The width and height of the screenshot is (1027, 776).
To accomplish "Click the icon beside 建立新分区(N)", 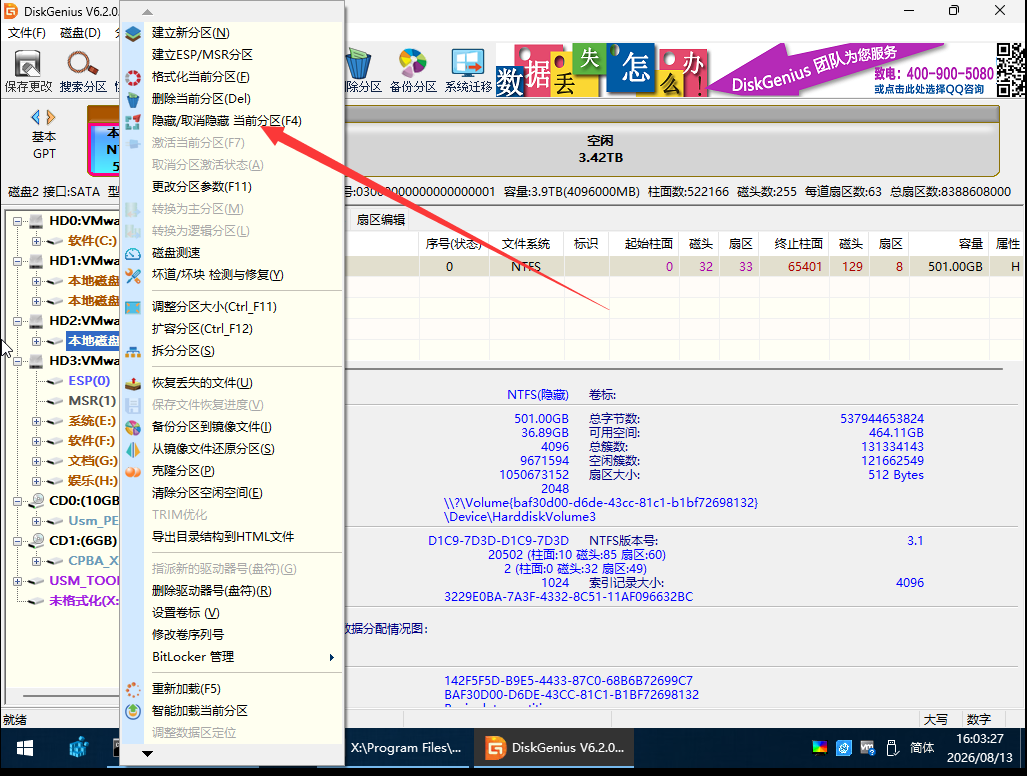I will pyautogui.click(x=133, y=33).
